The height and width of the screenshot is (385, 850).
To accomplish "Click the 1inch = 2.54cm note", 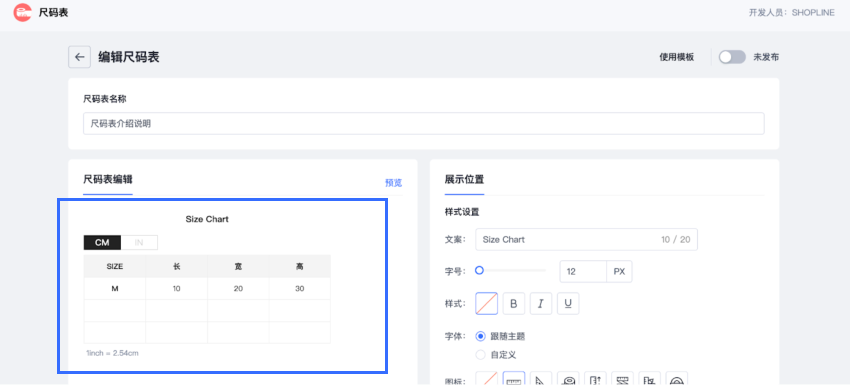I will pos(112,353).
